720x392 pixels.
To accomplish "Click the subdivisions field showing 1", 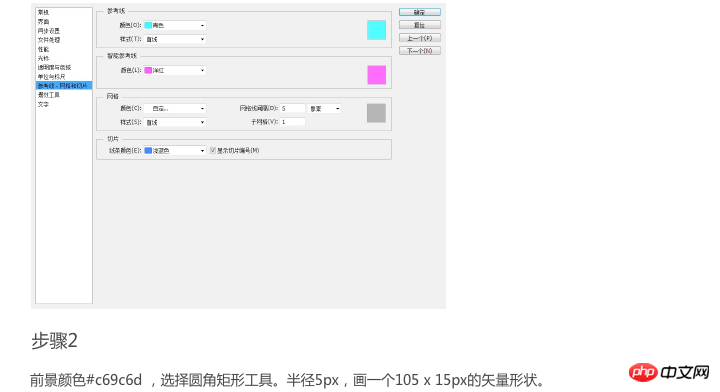I will click(293, 122).
